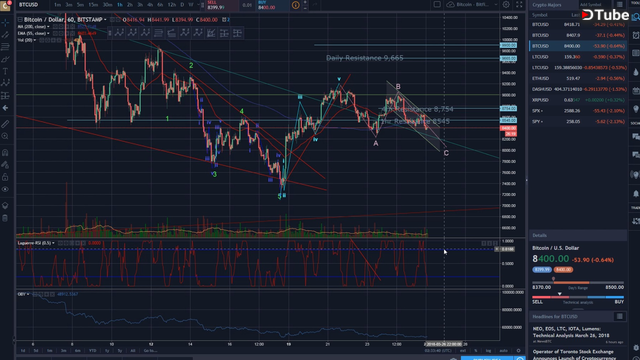The height and width of the screenshot is (360, 640).
Task: Switch to the D daily timeframe
Action: [182, 5]
